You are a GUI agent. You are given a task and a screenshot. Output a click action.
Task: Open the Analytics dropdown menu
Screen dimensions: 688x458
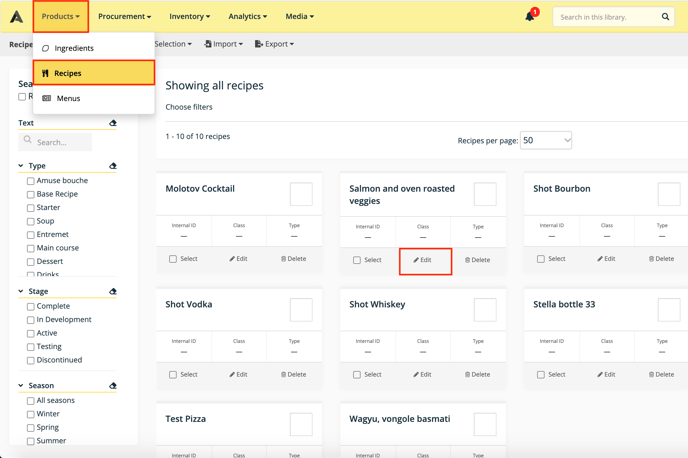(x=247, y=16)
